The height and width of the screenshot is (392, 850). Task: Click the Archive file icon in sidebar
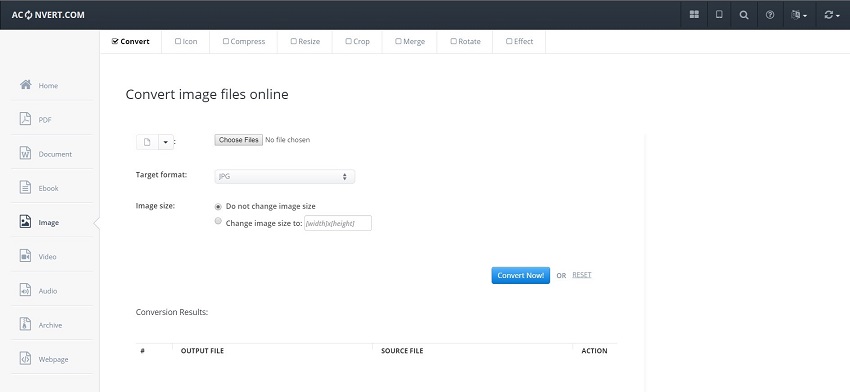click(25, 324)
